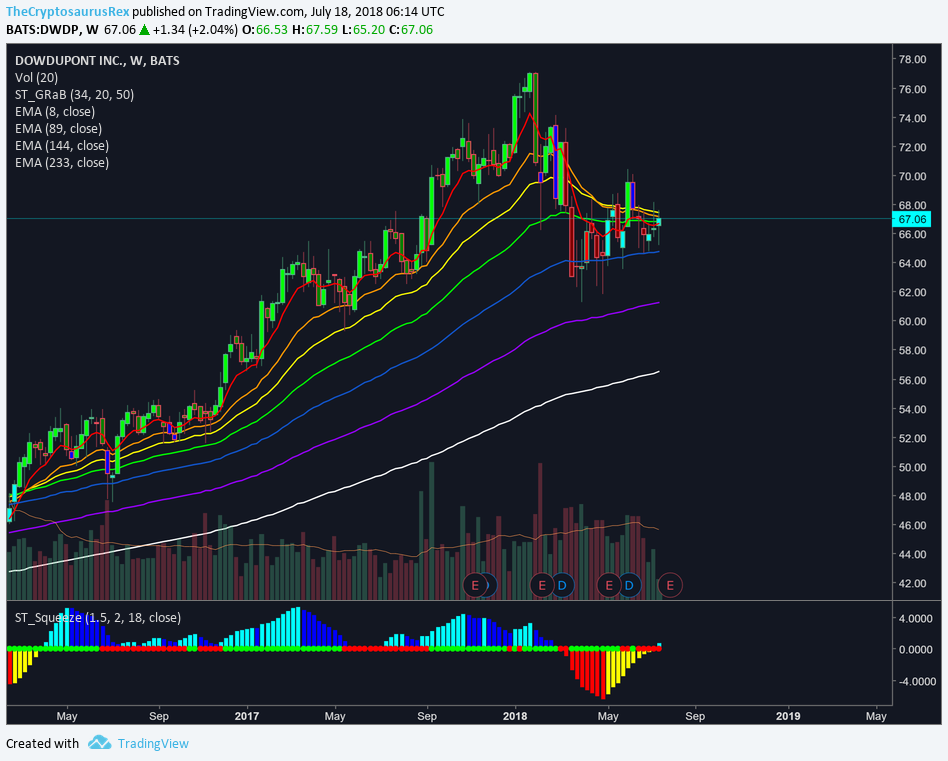Image resolution: width=948 pixels, height=761 pixels.
Task: Click the 4.0000 squeeze axis label
Action: pos(916,618)
